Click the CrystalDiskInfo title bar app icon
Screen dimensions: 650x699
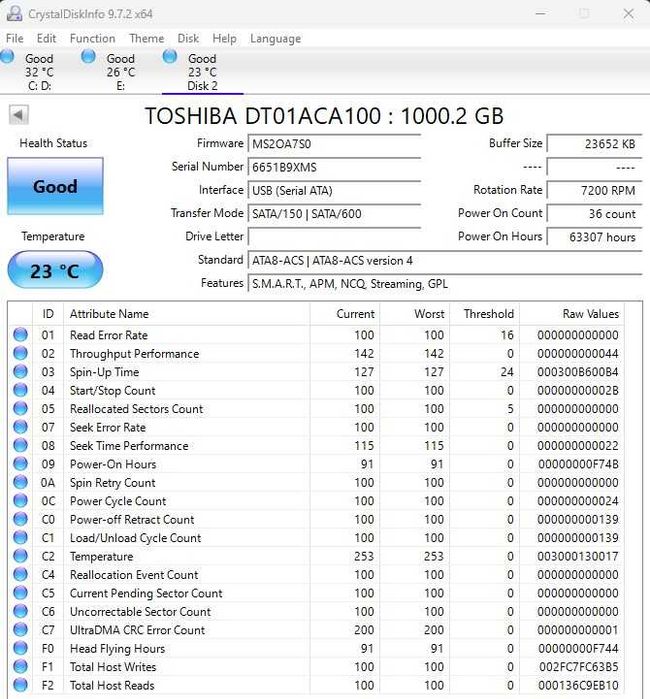14,13
